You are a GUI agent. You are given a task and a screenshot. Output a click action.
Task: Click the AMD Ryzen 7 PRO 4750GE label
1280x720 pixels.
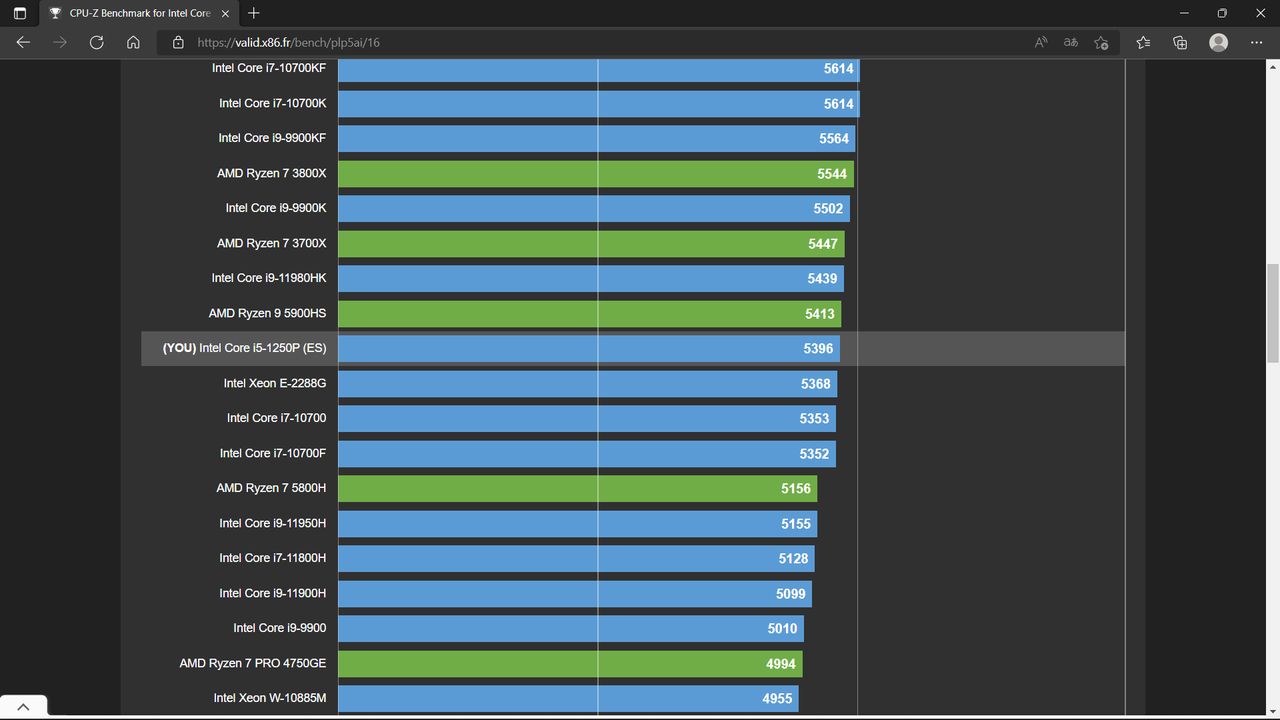click(x=253, y=663)
